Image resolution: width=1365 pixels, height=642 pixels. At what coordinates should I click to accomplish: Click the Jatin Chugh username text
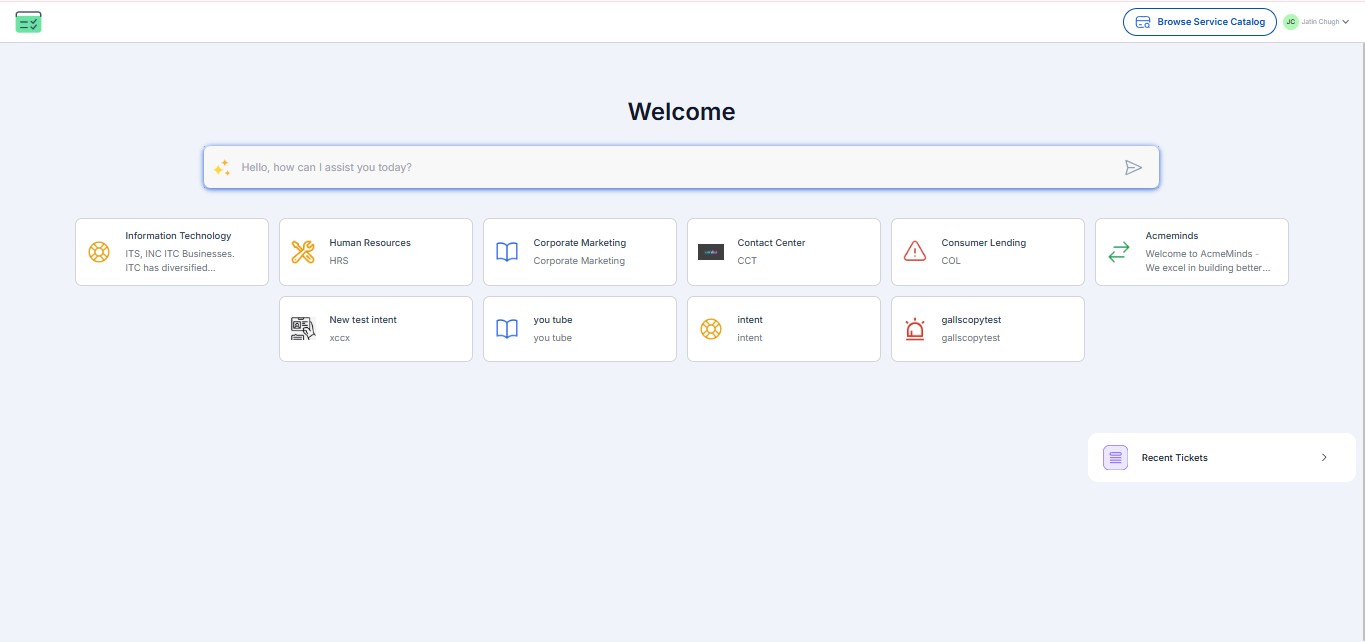(x=1320, y=22)
